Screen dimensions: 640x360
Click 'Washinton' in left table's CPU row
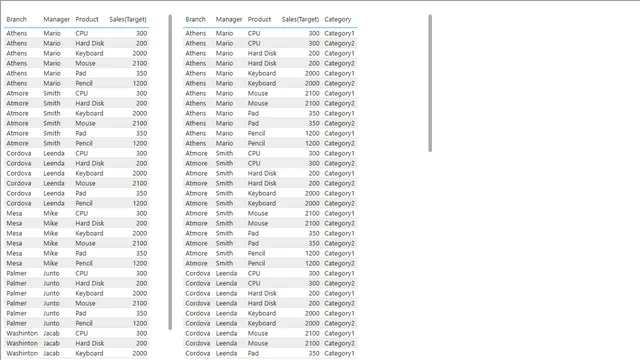[22, 333]
